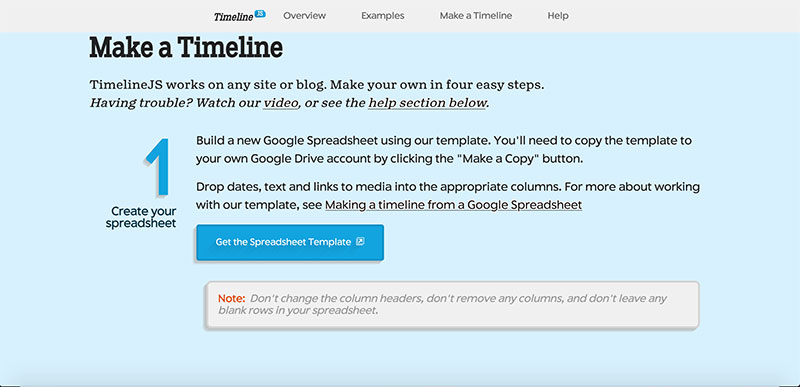Click external-link icon on the template button
This screenshot has height=387, width=800.
pos(360,242)
